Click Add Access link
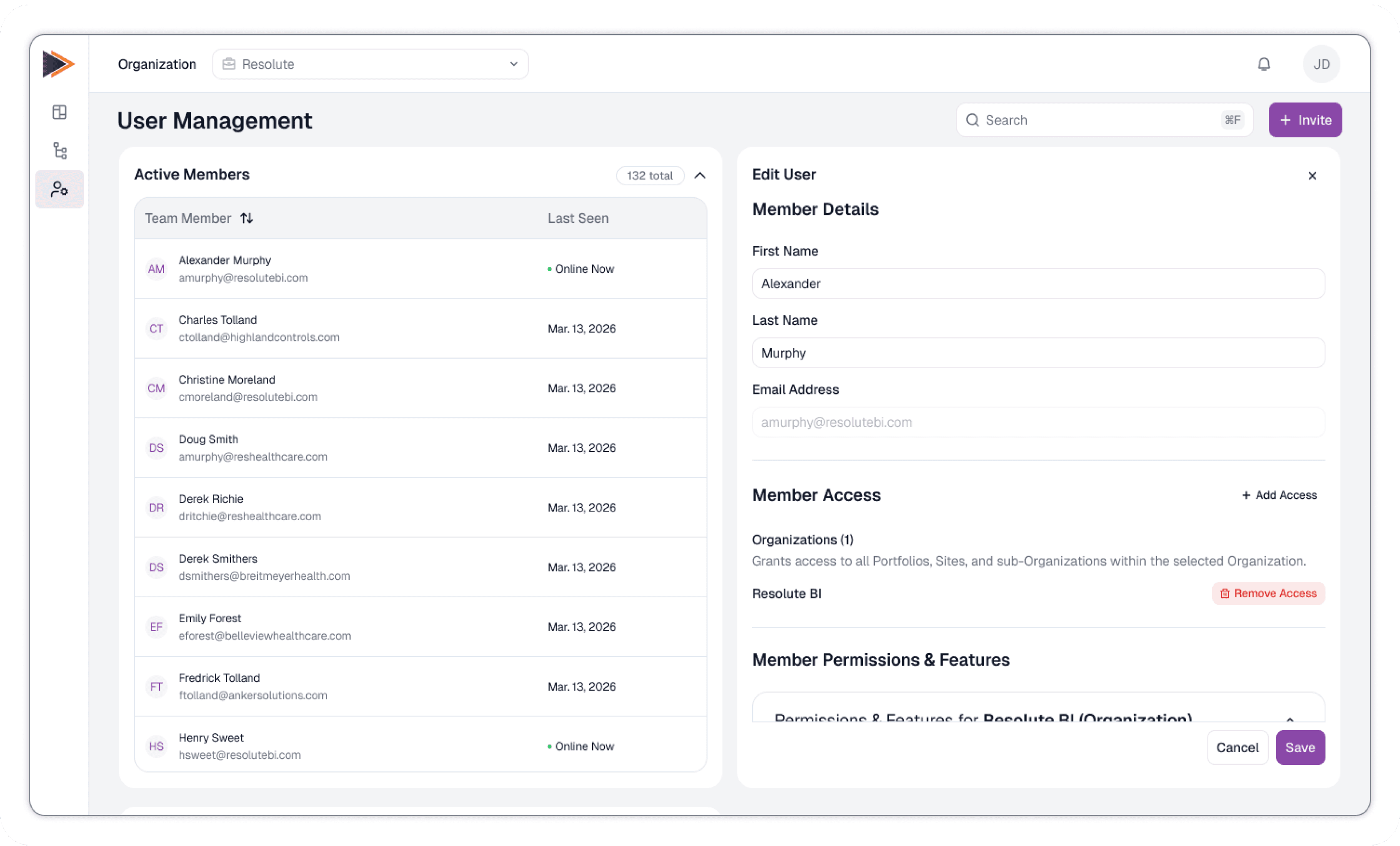1400x846 pixels. [1280, 495]
